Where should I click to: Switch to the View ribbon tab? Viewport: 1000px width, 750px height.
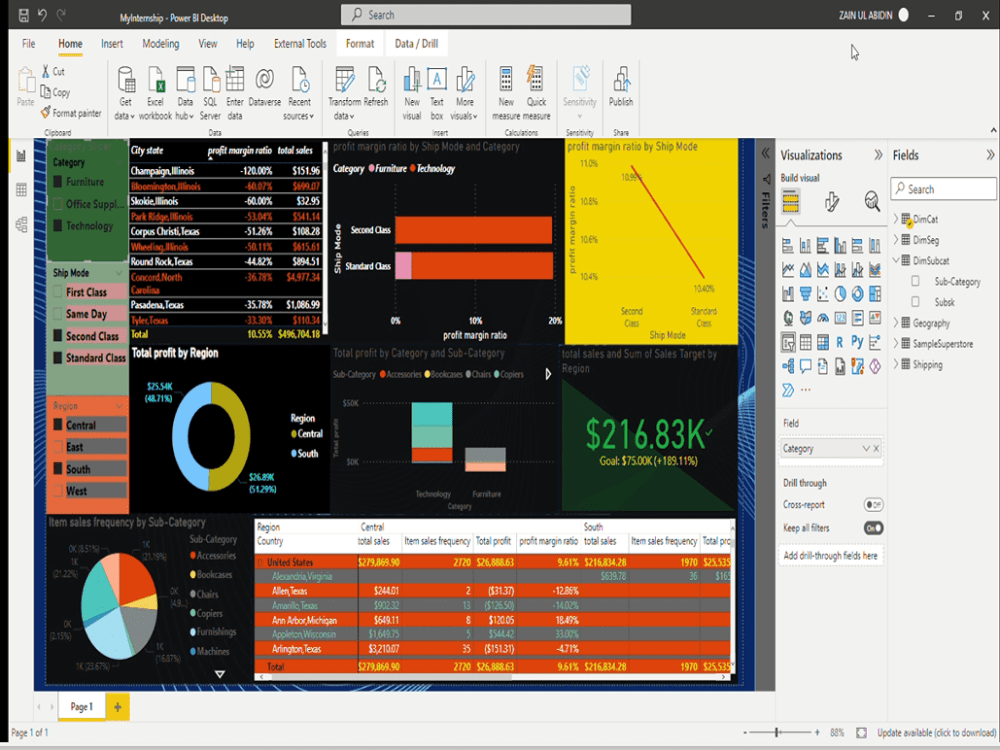point(207,43)
